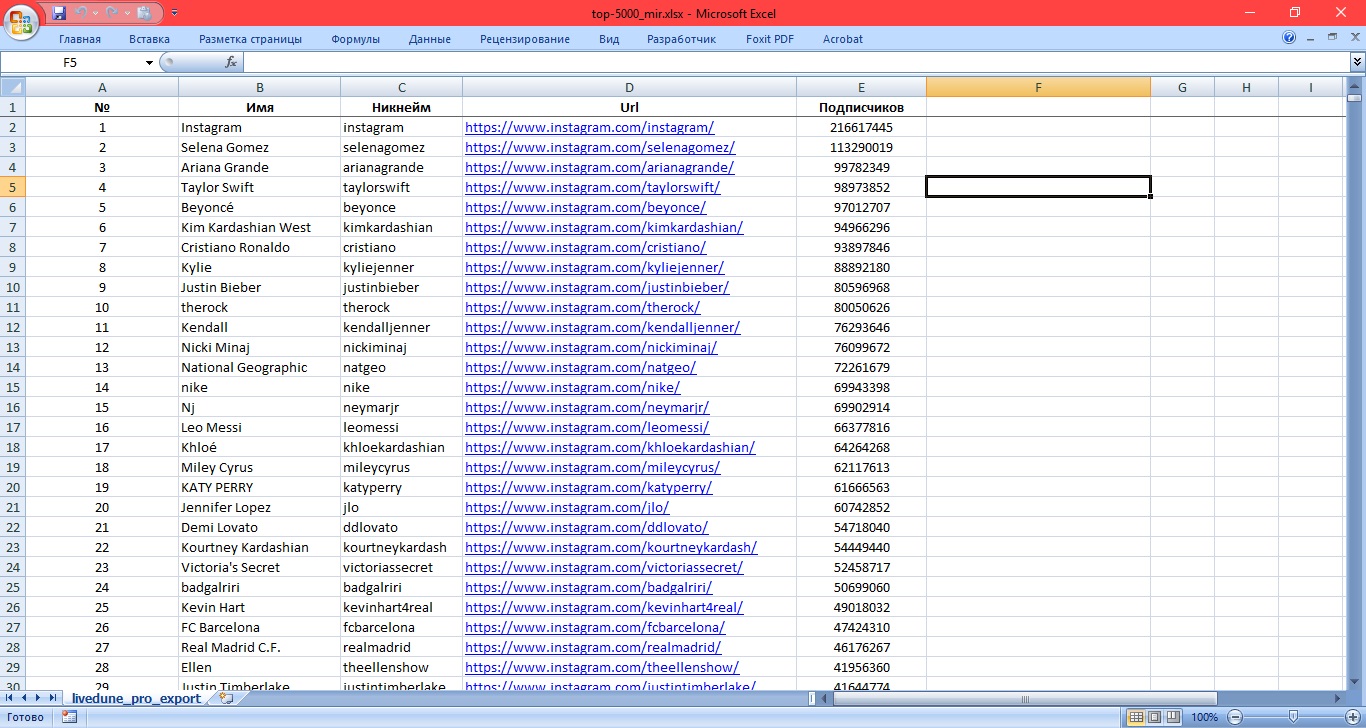Image resolution: width=1366 pixels, height=728 pixels.
Task: Open the Вставка ribbon tab
Action: click(149, 39)
